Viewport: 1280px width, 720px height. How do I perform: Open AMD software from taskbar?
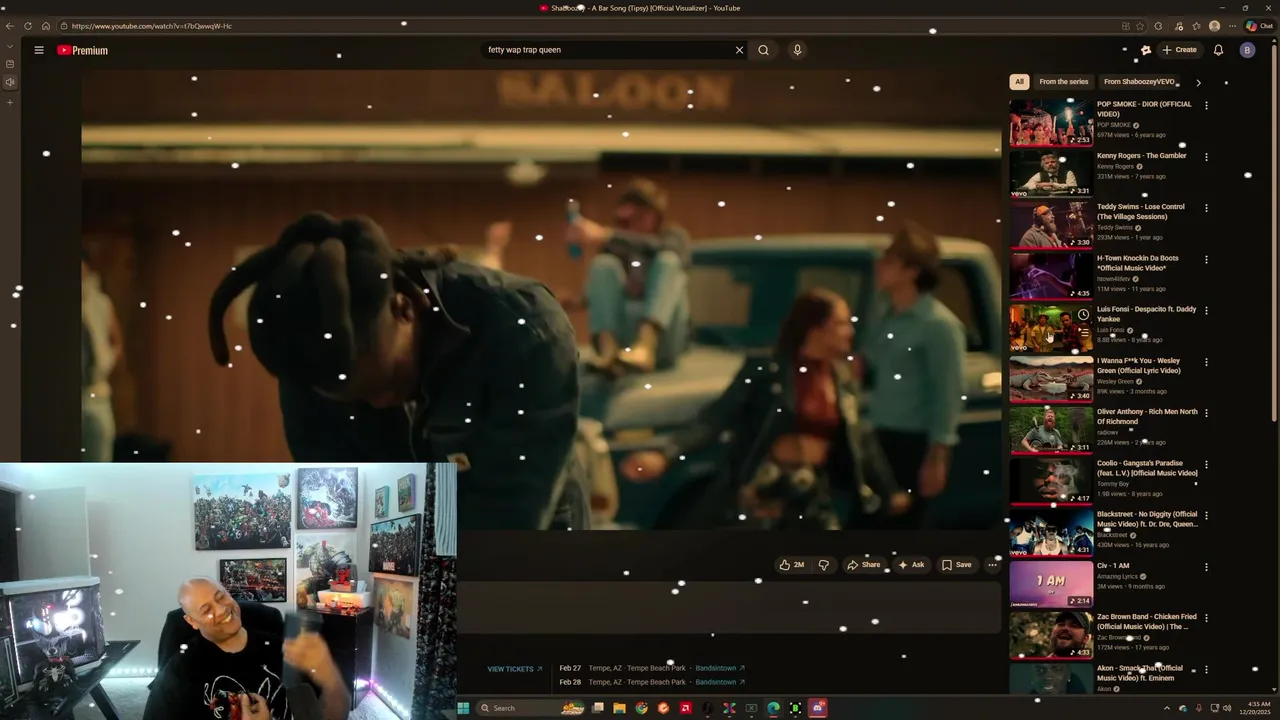click(685, 708)
